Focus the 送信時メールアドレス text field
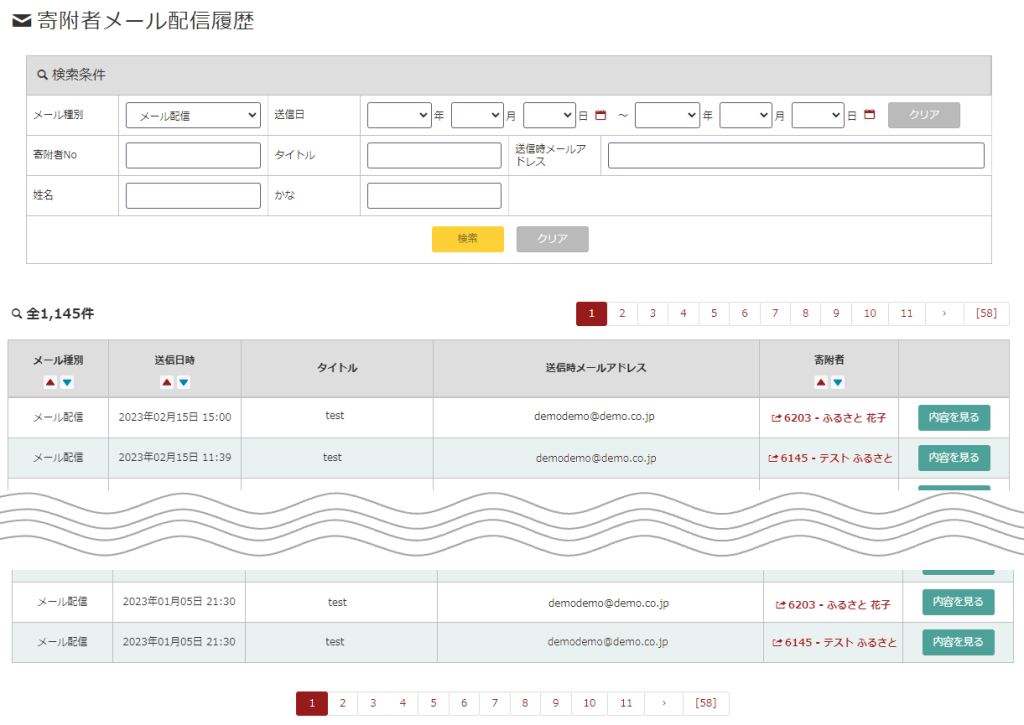 click(x=795, y=156)
